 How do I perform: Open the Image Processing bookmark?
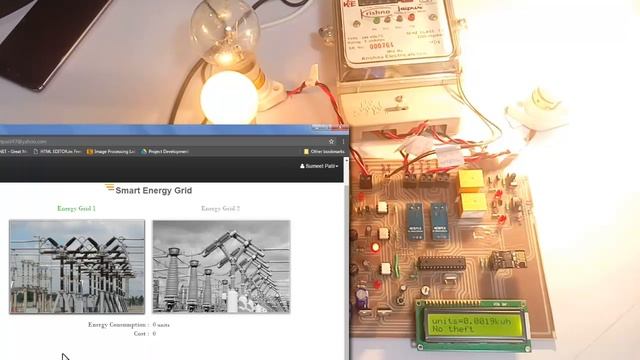click(x=111, y=151)
